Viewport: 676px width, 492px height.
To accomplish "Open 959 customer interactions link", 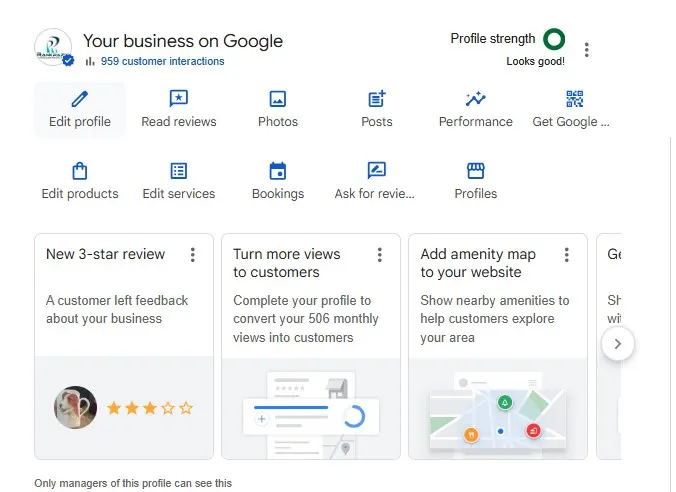I will (x=163, y=61).
